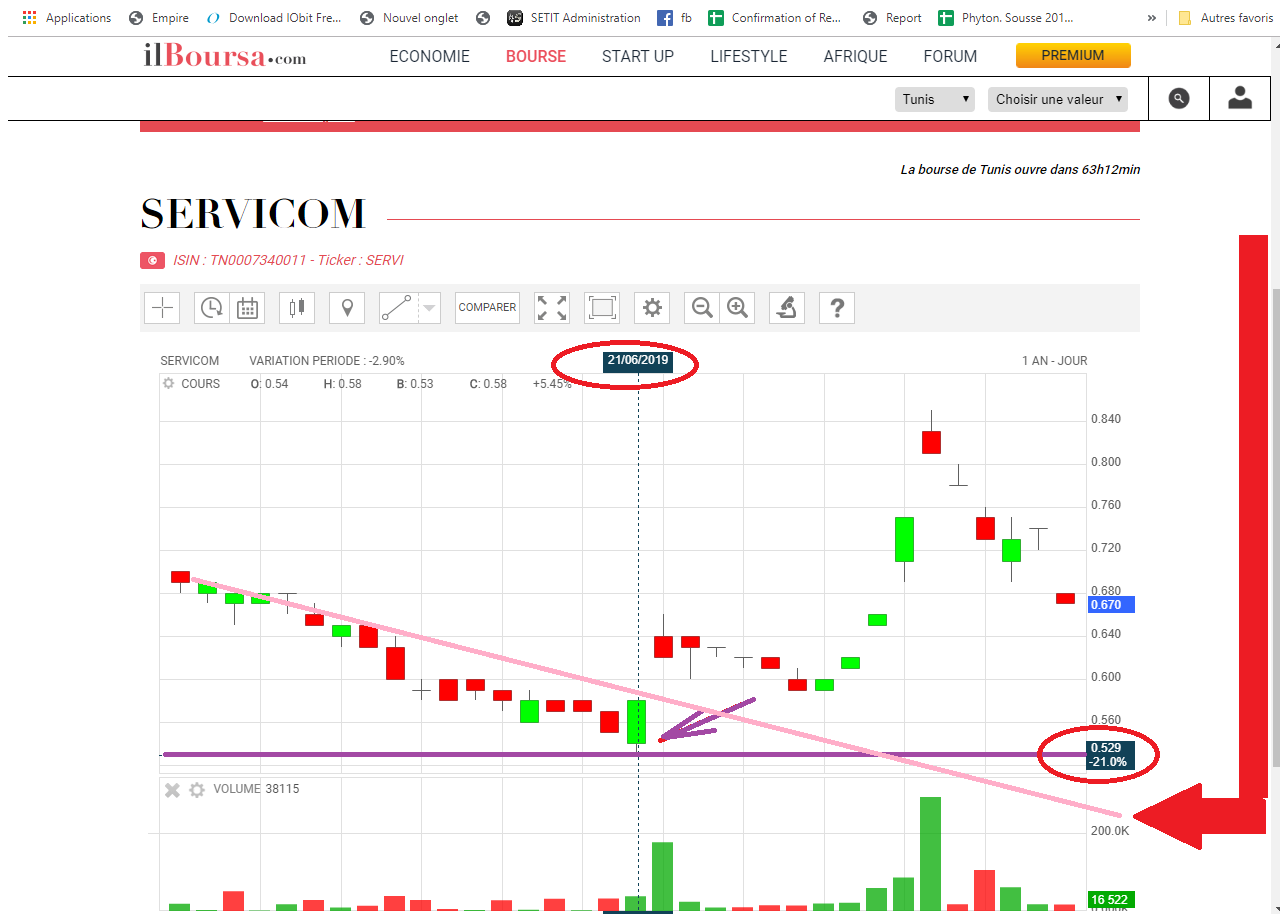Click the ISIN ticker line text
The image size is (1282, 914).
click(288, 260)
